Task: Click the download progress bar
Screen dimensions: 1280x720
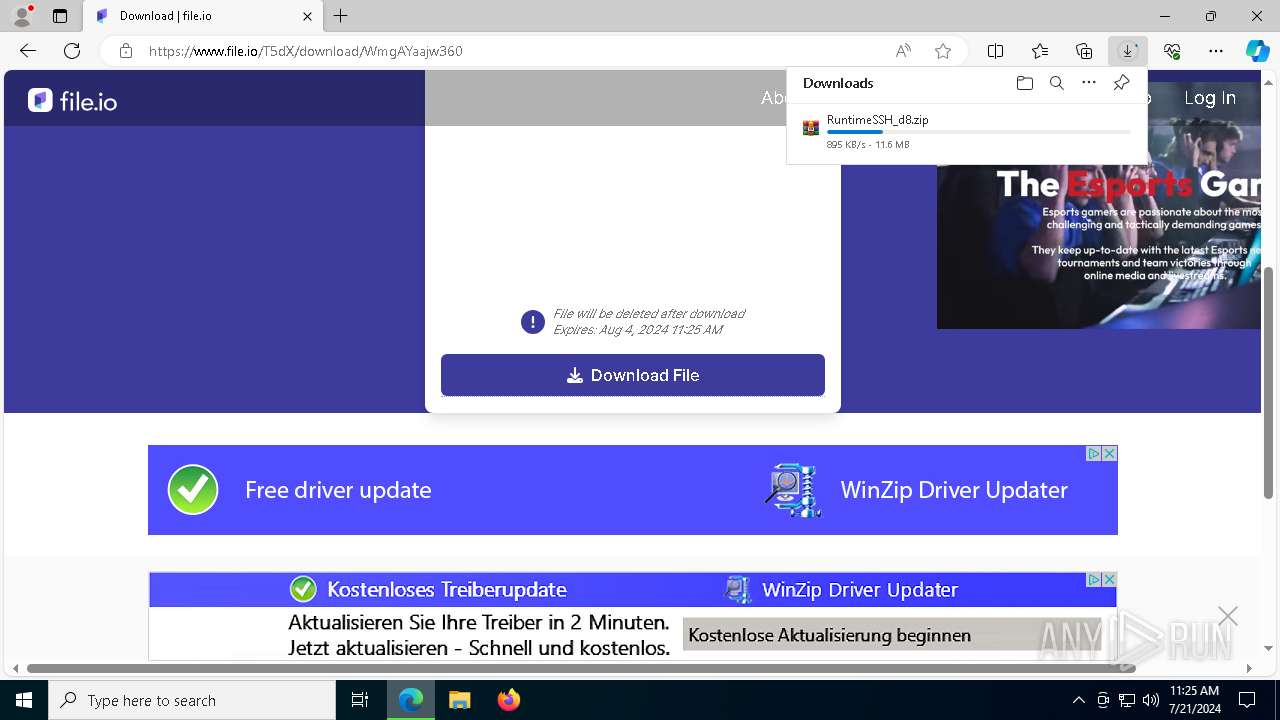Action: point(979,132)
